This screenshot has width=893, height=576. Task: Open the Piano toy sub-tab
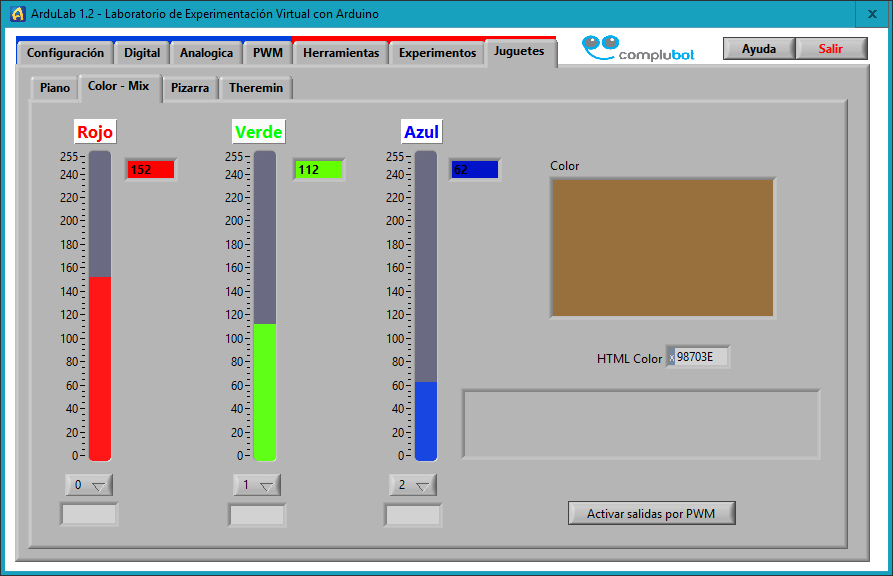point(55,88)
